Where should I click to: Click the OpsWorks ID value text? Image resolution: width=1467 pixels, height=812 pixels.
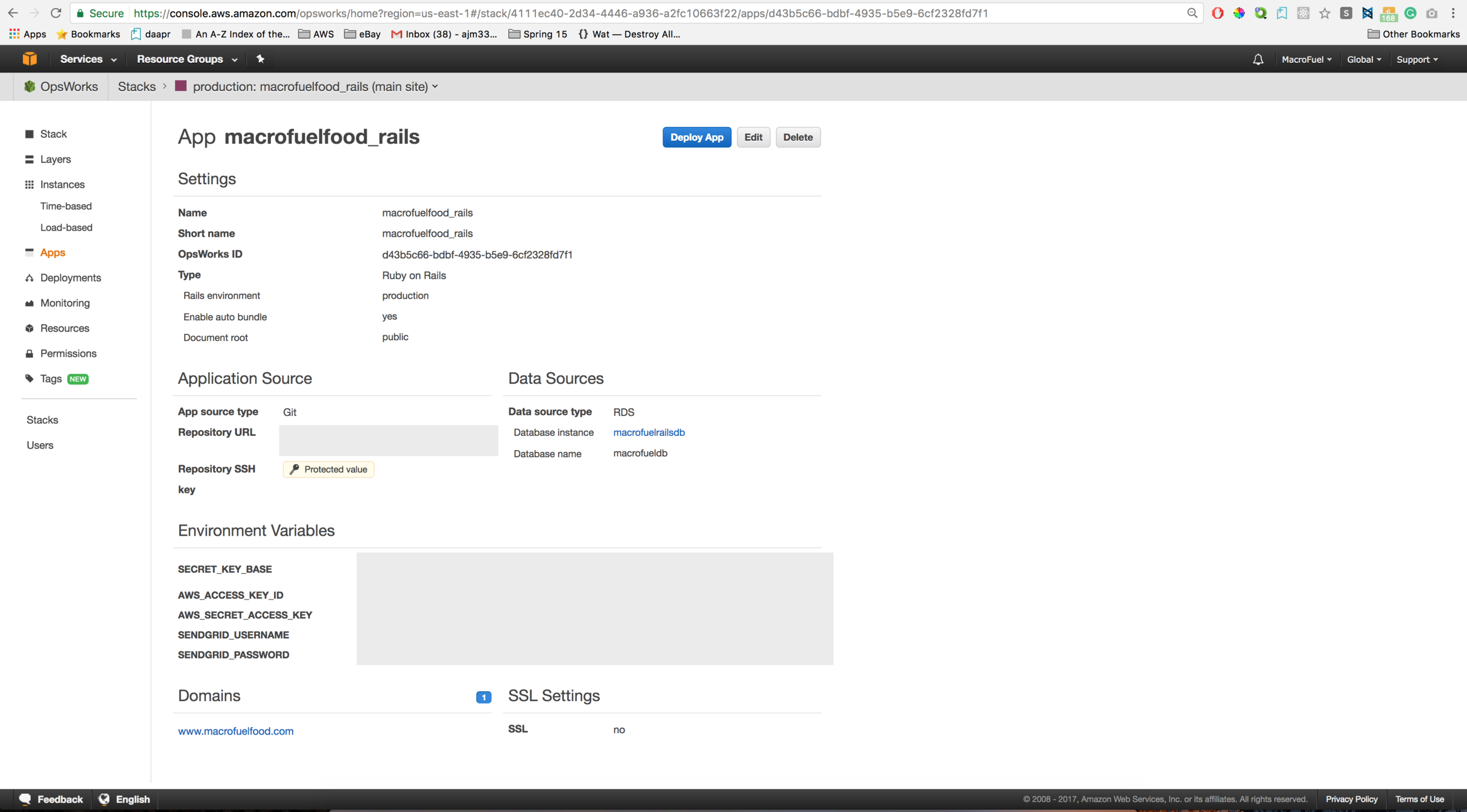(477, 255)
